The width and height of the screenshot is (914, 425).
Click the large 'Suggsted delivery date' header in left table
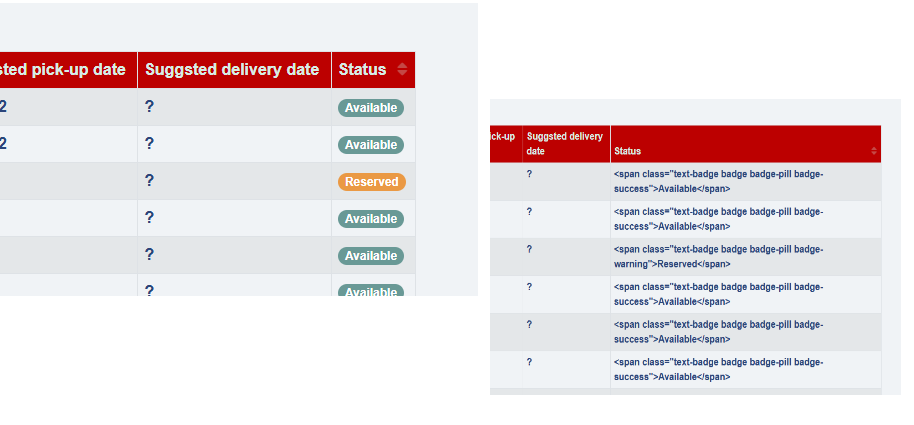click(x=232, y=70)
